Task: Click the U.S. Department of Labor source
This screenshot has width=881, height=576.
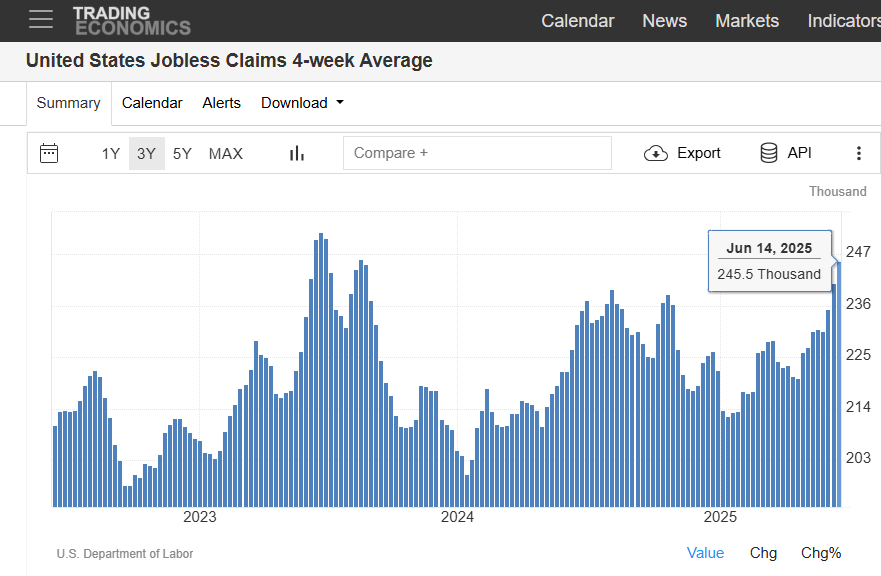Action: [125, 554]
